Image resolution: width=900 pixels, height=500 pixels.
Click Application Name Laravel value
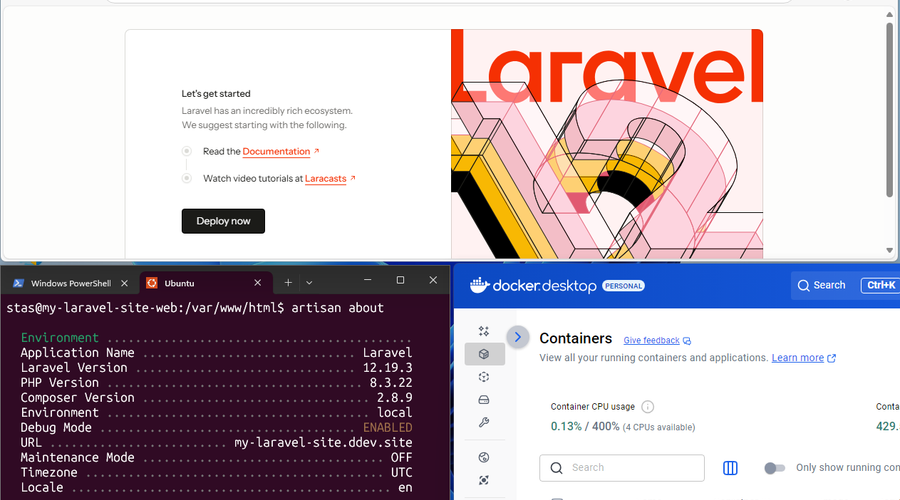click(387, 353)
